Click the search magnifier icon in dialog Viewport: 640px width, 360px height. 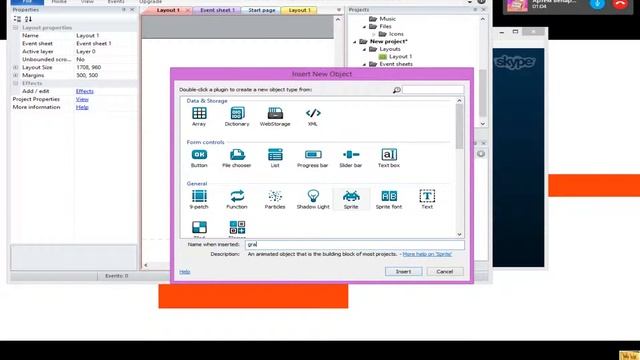pos(396,90)
